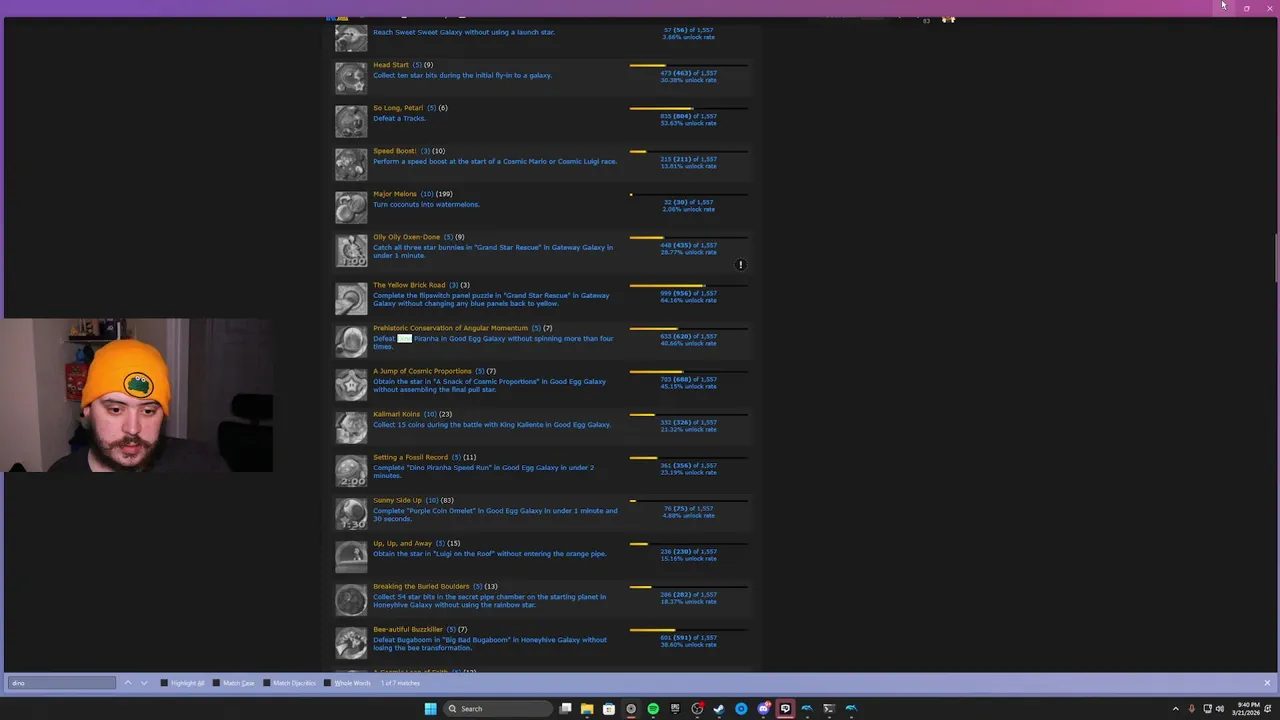Open Up, Up, and Away title link

(402, 544)
